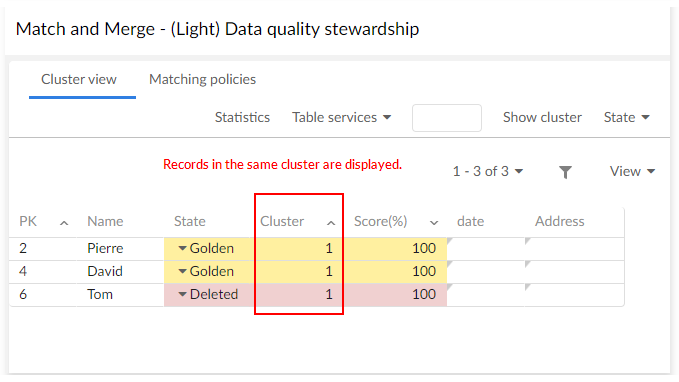Select the Tom record row name

pos(100,295)
